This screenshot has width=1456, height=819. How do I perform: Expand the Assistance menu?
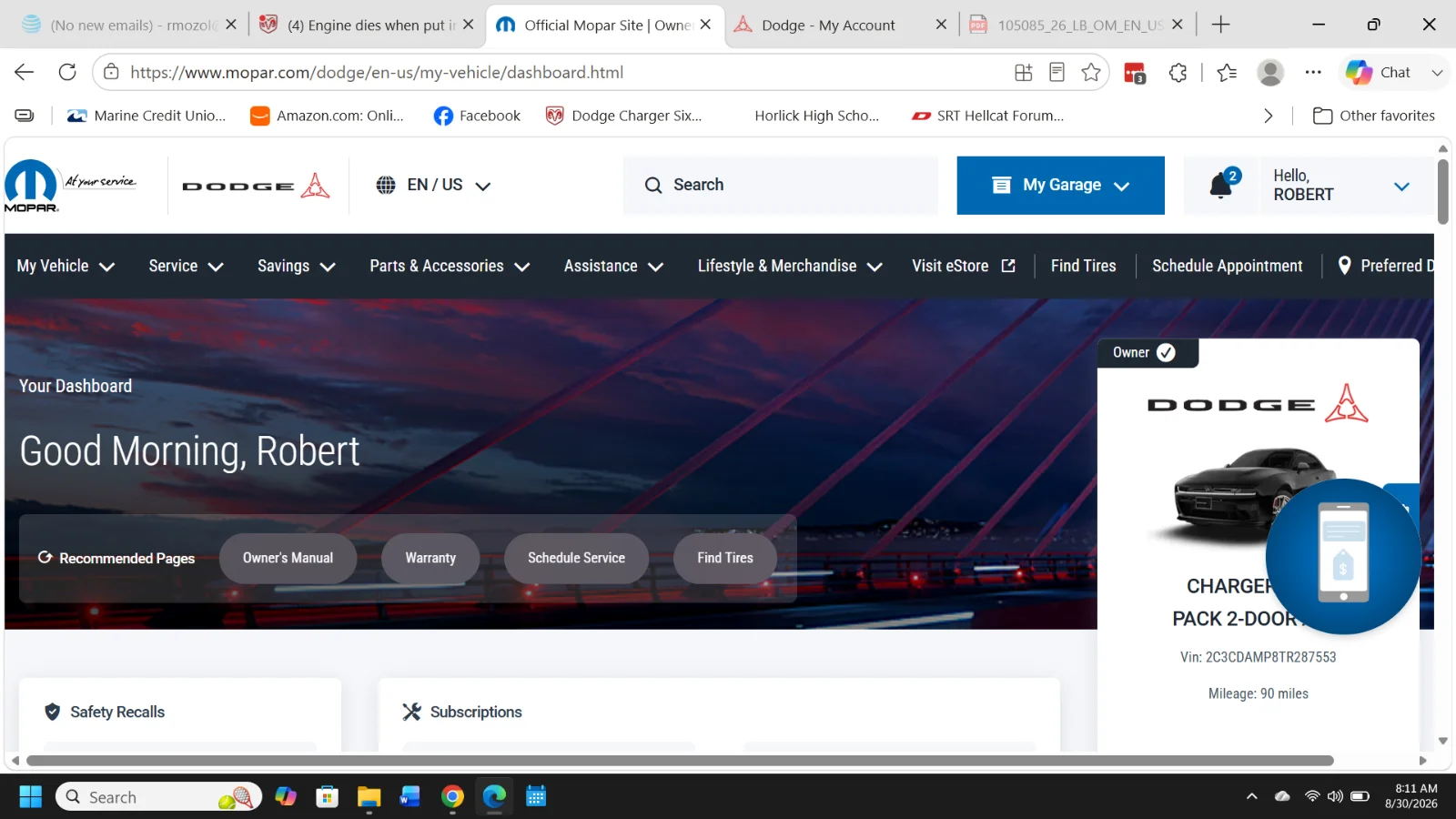point(613,266)
